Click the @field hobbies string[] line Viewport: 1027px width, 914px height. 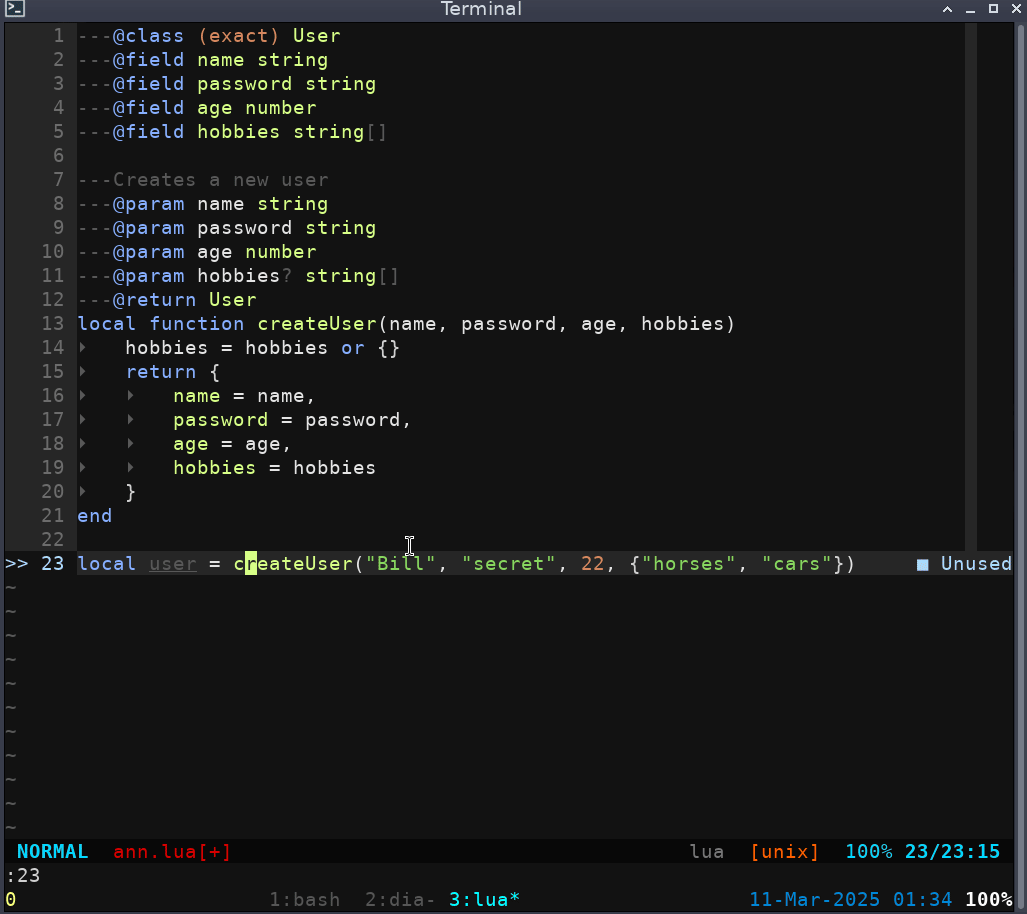(233, 132)
